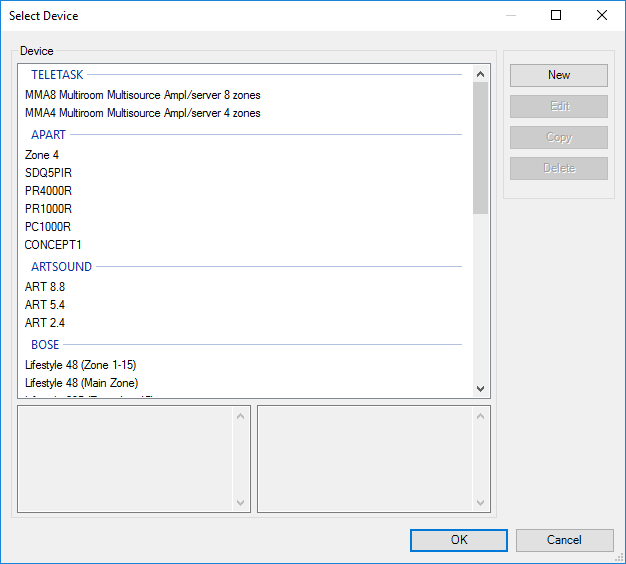Select ART 8.8 under ARTSOUND

45,287
